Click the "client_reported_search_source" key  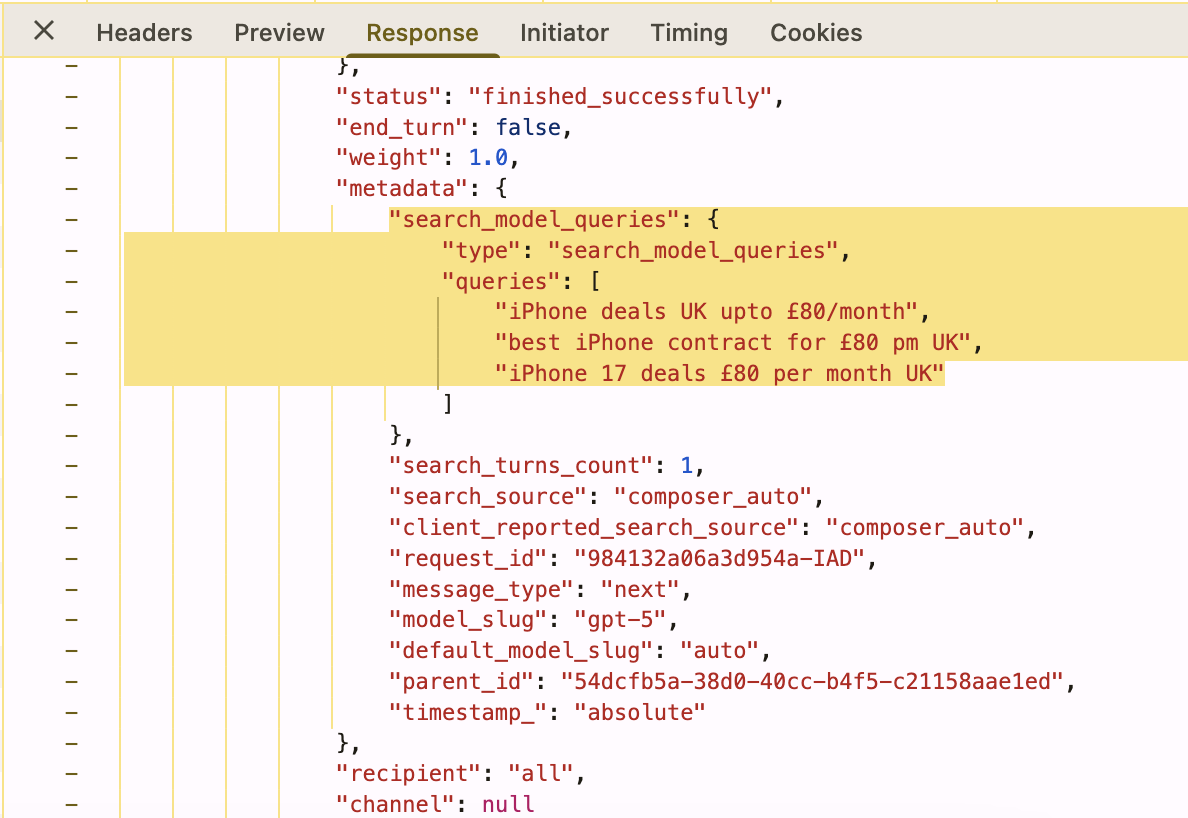coord(593,527)
